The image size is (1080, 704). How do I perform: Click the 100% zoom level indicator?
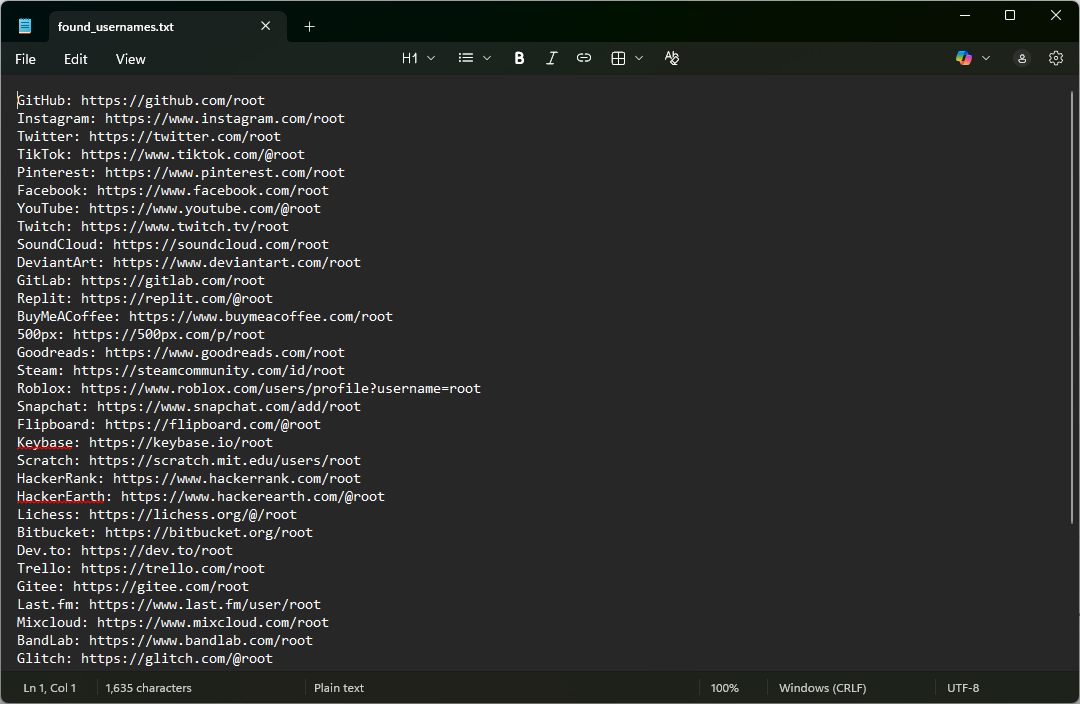(x=724, y=688)
